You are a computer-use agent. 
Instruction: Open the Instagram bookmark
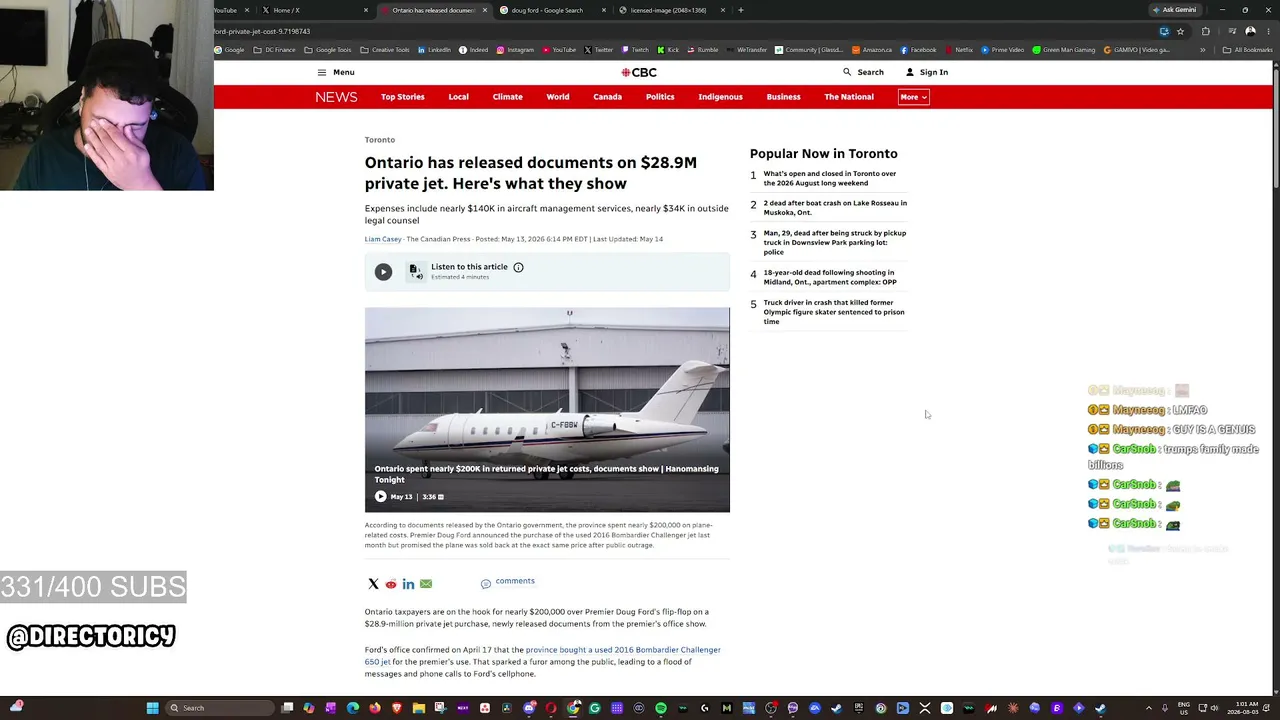click(515, 50)
